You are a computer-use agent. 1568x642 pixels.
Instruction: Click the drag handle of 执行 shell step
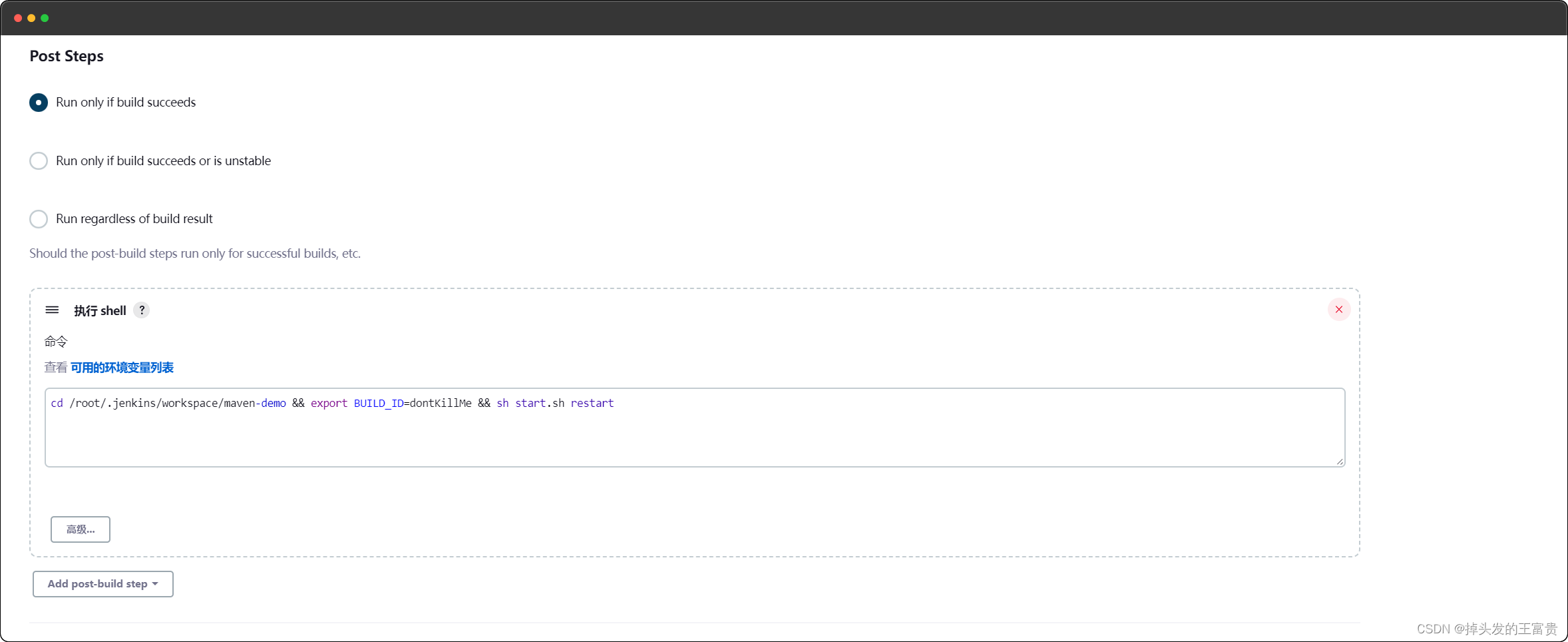click(x=52, y=310)
